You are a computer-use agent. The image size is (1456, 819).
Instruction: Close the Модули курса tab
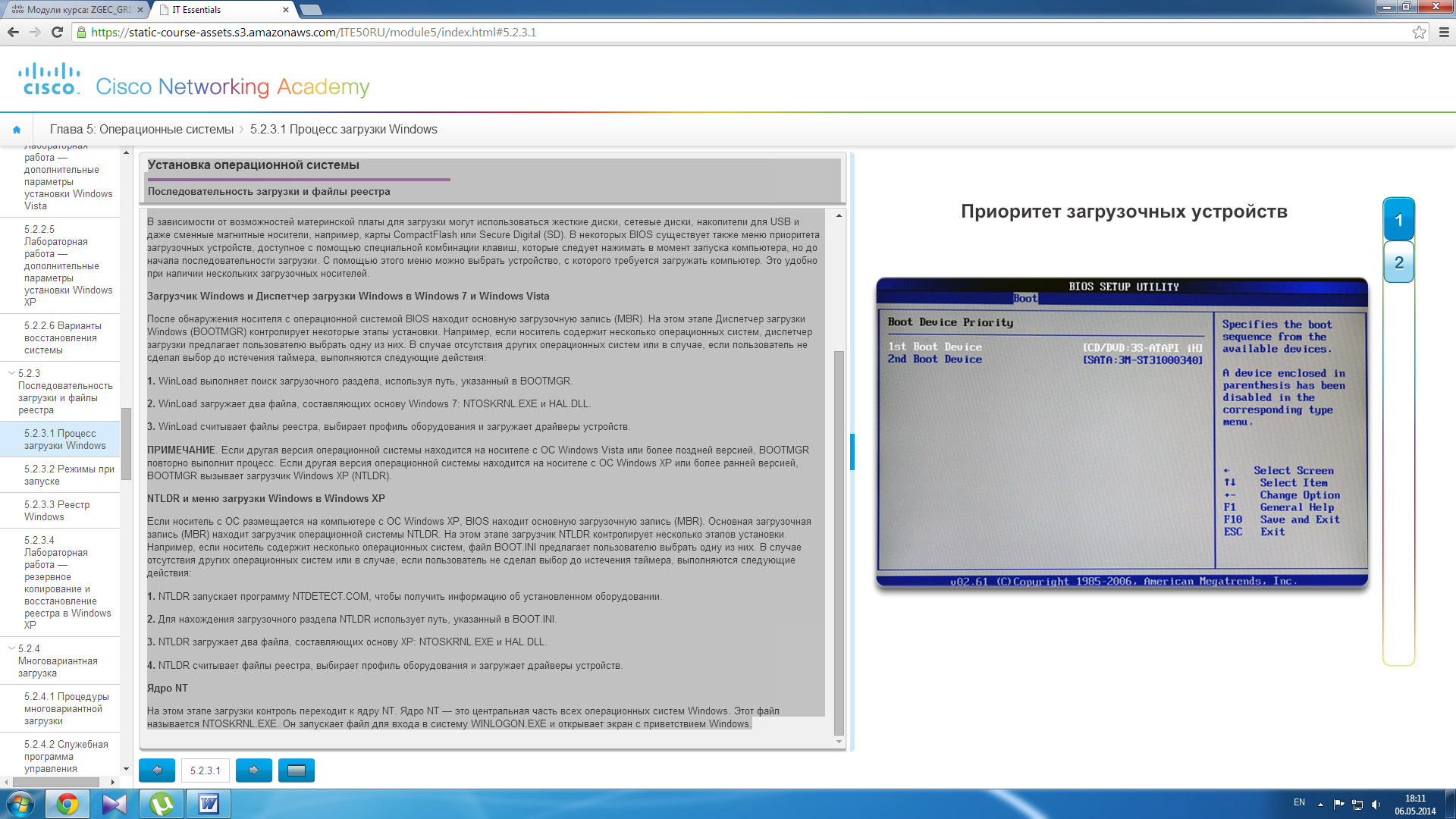coord(140,10)
